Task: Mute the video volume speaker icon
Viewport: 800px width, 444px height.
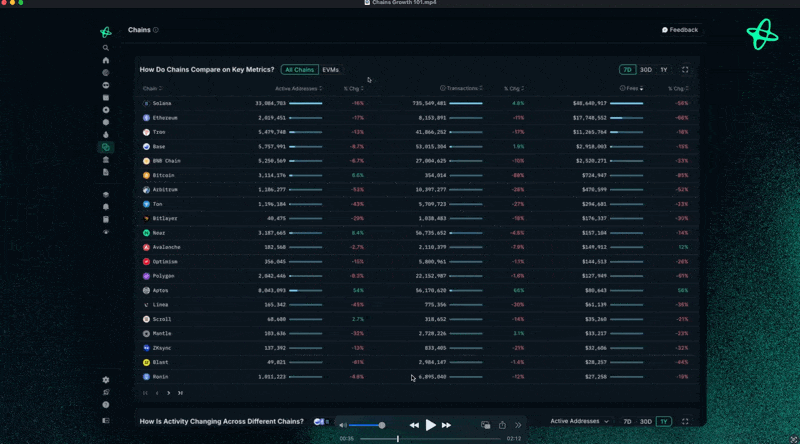Action: [343, 425]
